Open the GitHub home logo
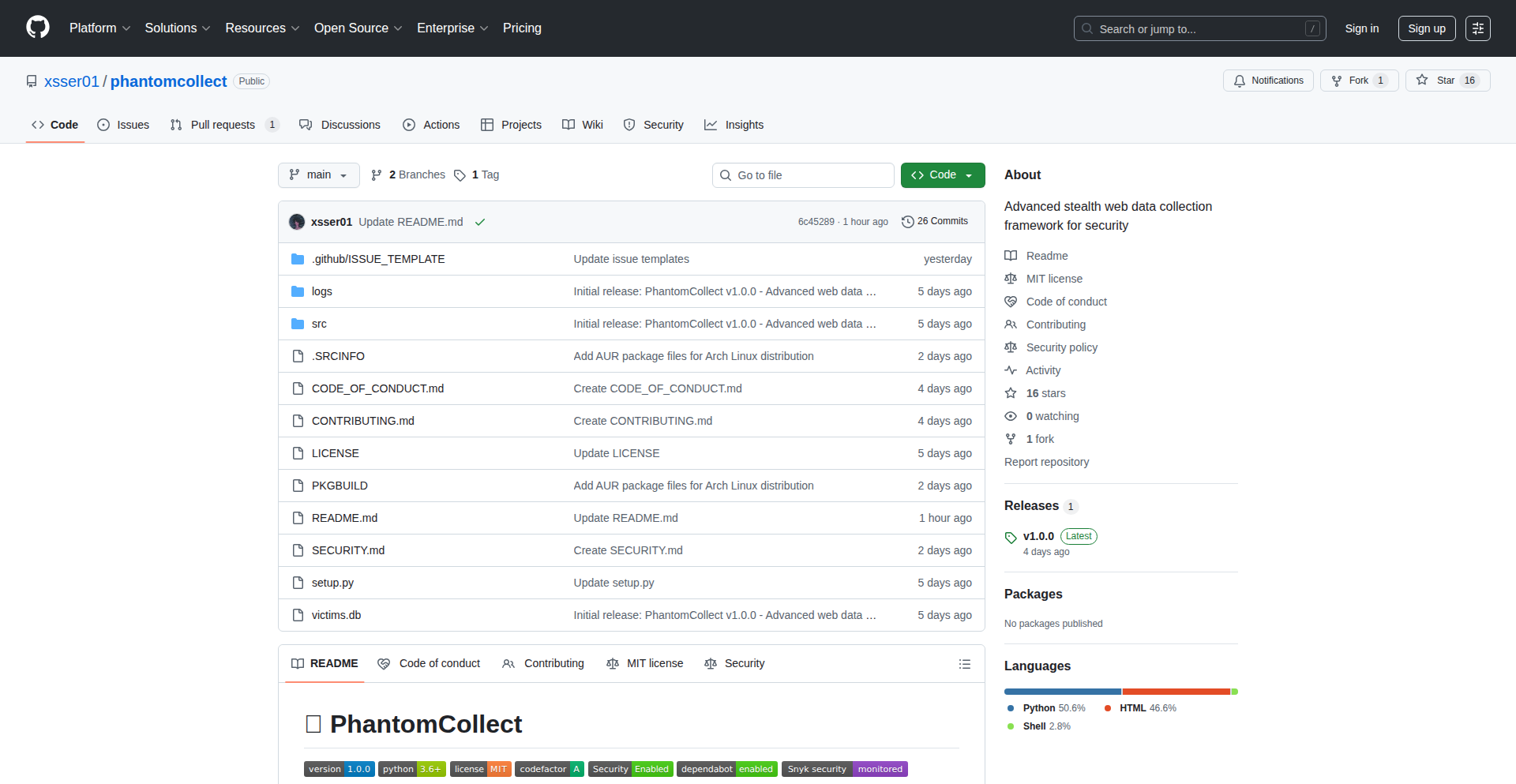Screen dimensions: 1516x784 tap(36, 28)
